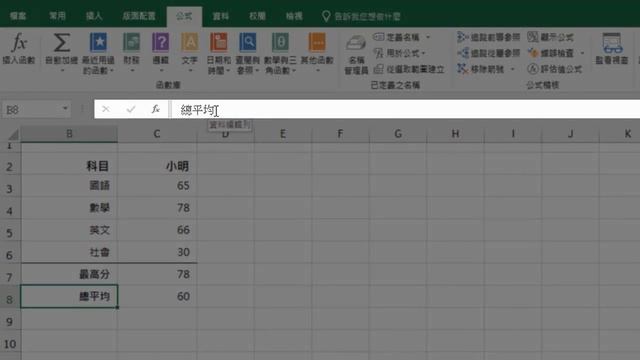Switch to the Home tab
Screen dimensions: 640x360
pyautogui.click(x=57, y=16)
